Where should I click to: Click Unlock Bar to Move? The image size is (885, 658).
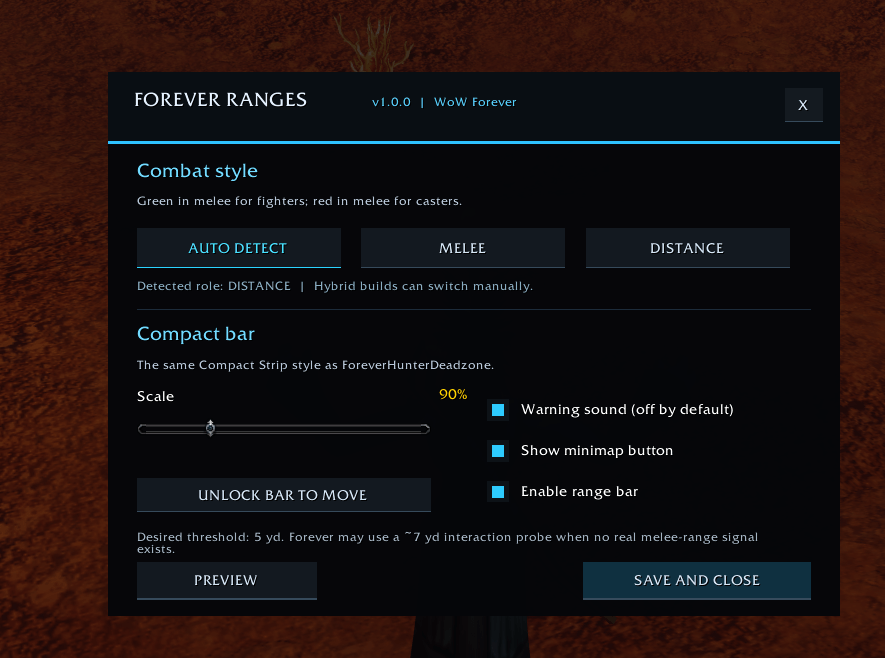pos(283,495)
